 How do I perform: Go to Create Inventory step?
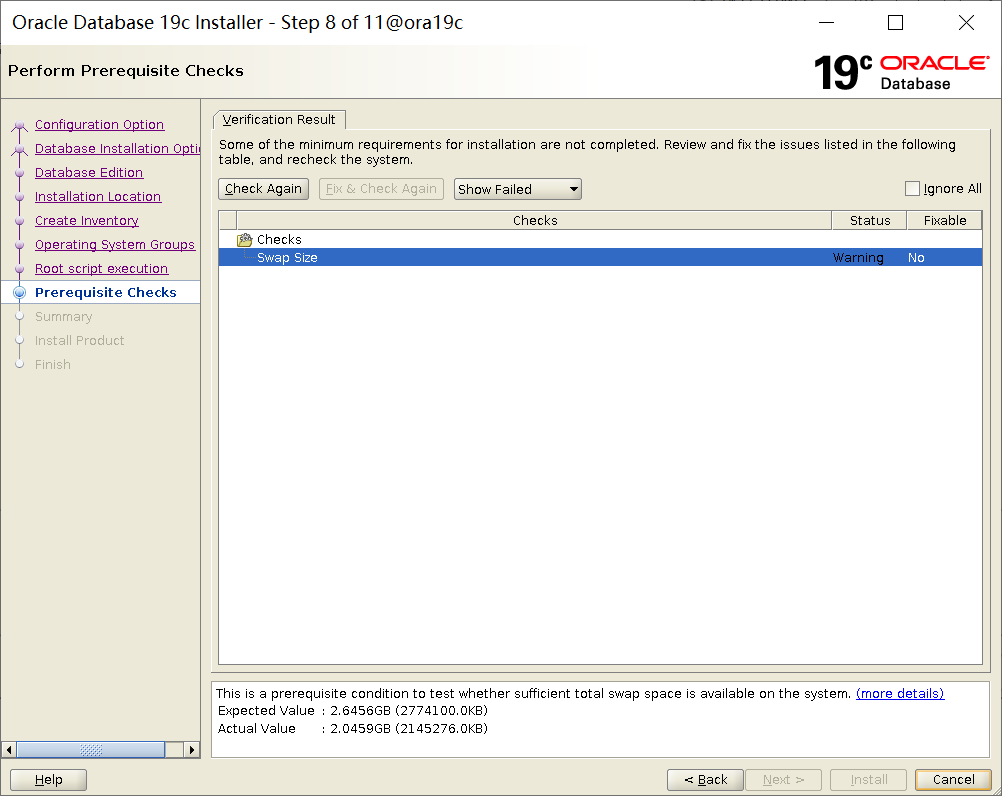click(x=87, y=220)
